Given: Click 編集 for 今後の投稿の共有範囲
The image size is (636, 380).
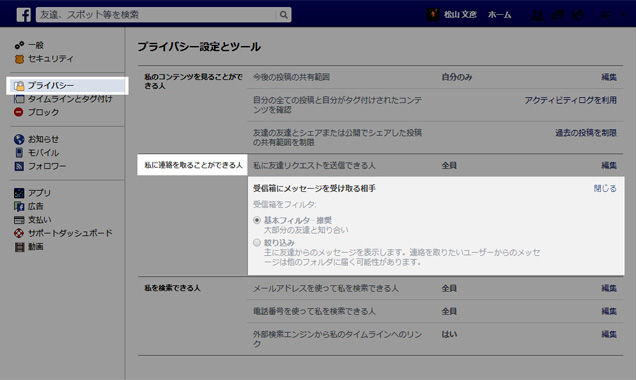Looking at the screenshot, I should coord(609,77).
